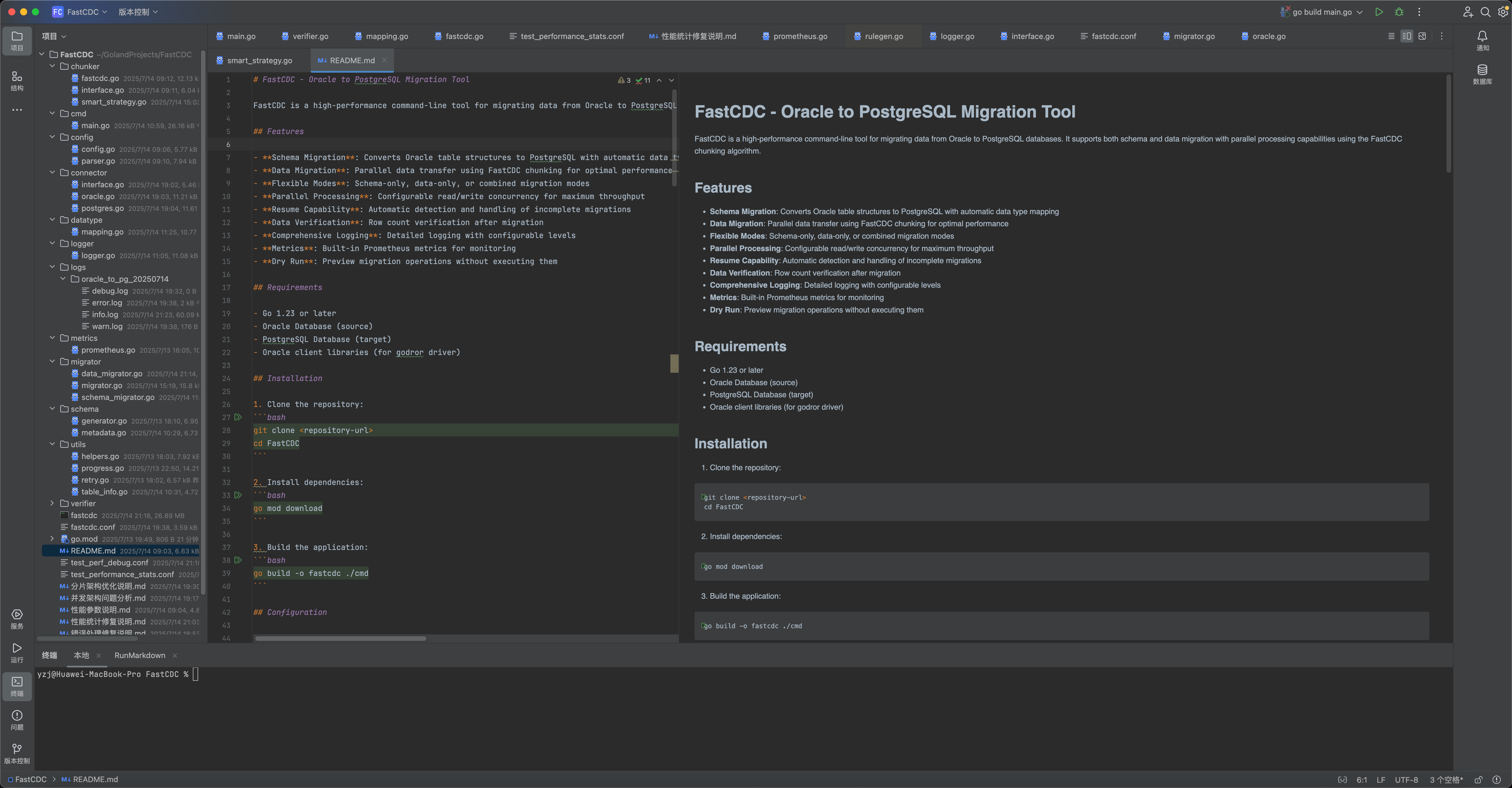Click the Run button in top toolbar

click(1379, 12)
